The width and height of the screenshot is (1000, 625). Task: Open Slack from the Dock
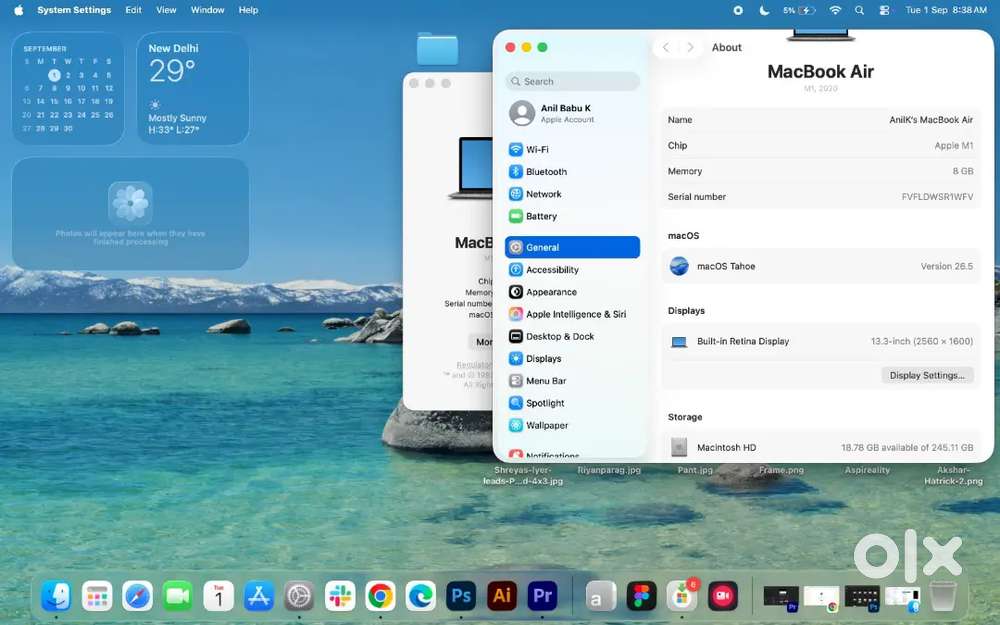(340, 597)
